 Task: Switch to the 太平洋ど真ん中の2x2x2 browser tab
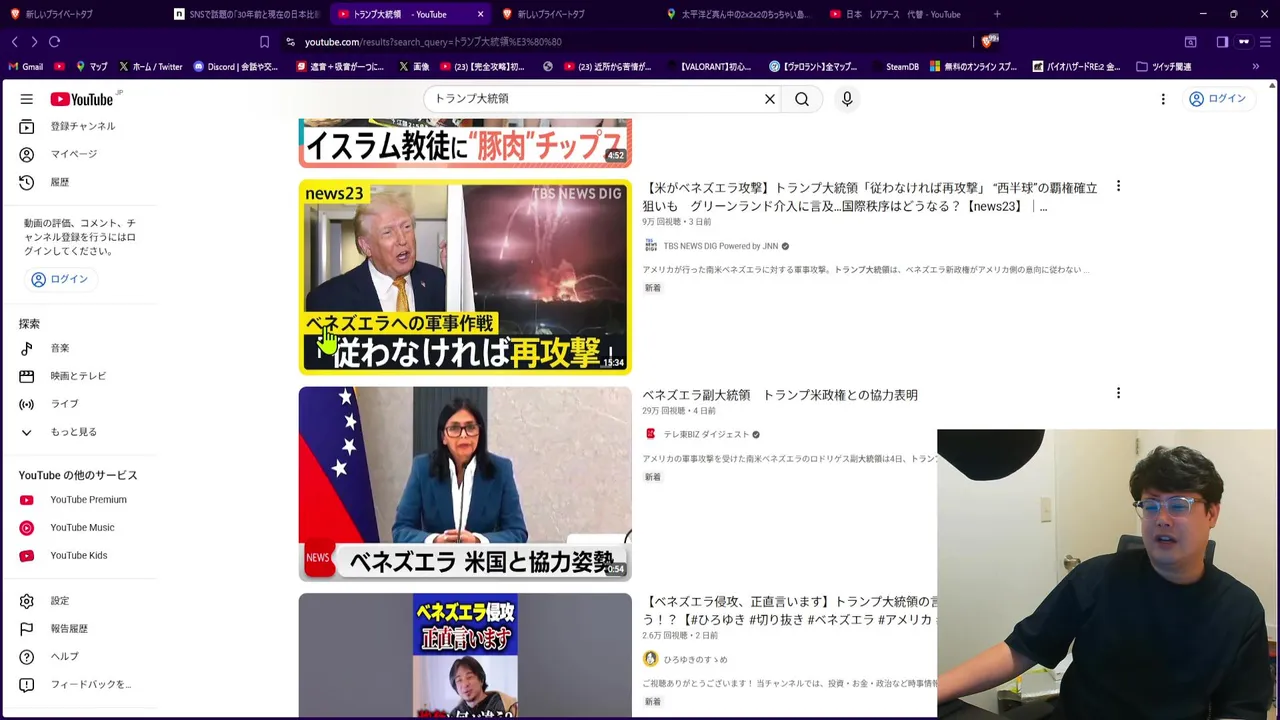[740, 14]
